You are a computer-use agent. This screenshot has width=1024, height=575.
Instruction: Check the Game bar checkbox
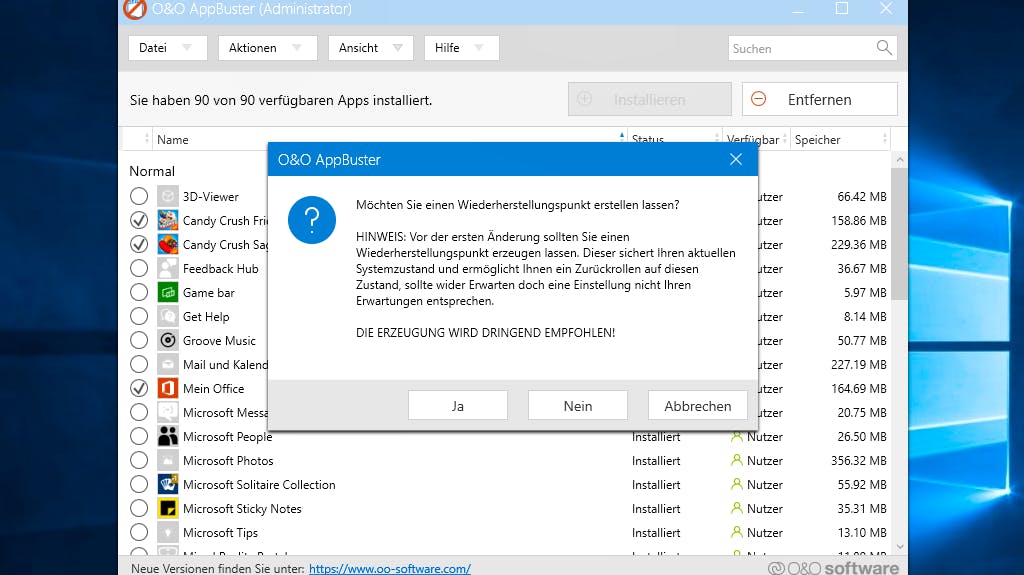click(138, 292)
